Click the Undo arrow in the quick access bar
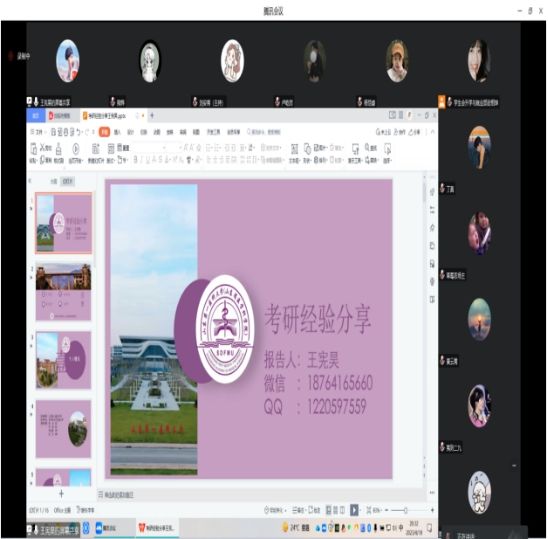The image size is (548, 539). pos(79,132)
